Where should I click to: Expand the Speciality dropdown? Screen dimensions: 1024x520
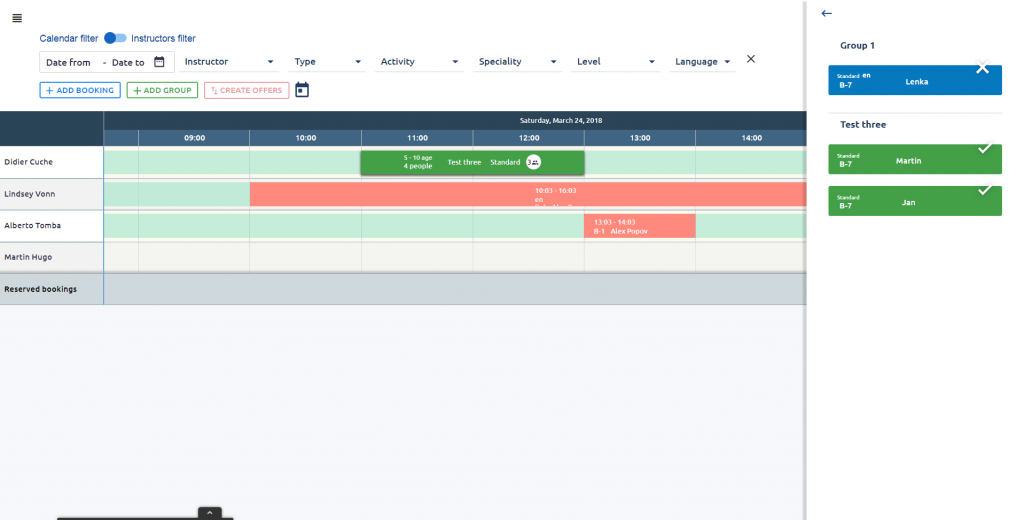click(x=517, y=61)
